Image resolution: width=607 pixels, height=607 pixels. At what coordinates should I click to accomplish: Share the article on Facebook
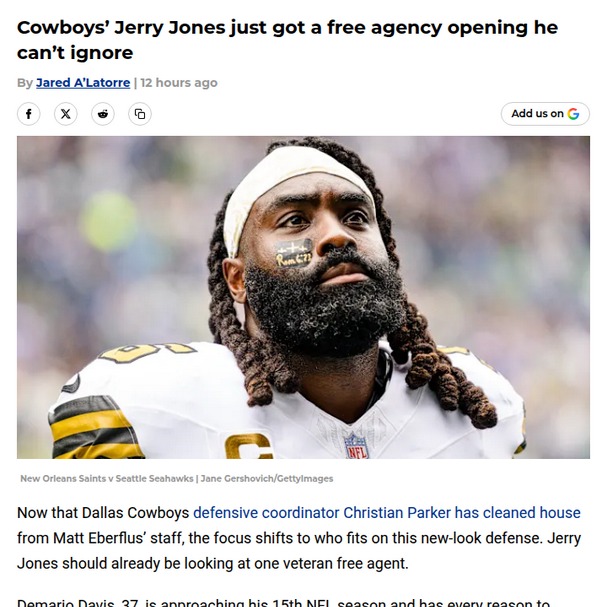tap(28, 114)
